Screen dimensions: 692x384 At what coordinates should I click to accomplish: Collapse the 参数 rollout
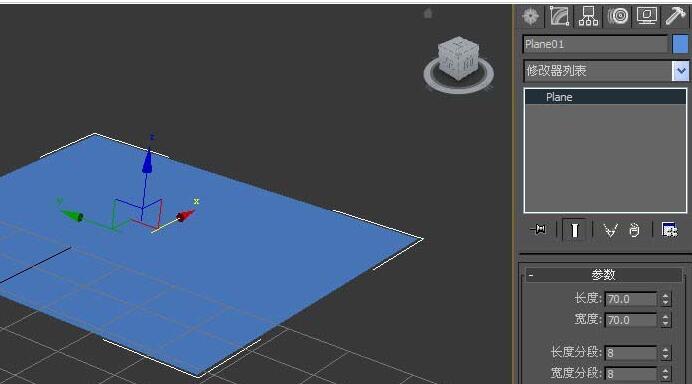coord(603,275)
